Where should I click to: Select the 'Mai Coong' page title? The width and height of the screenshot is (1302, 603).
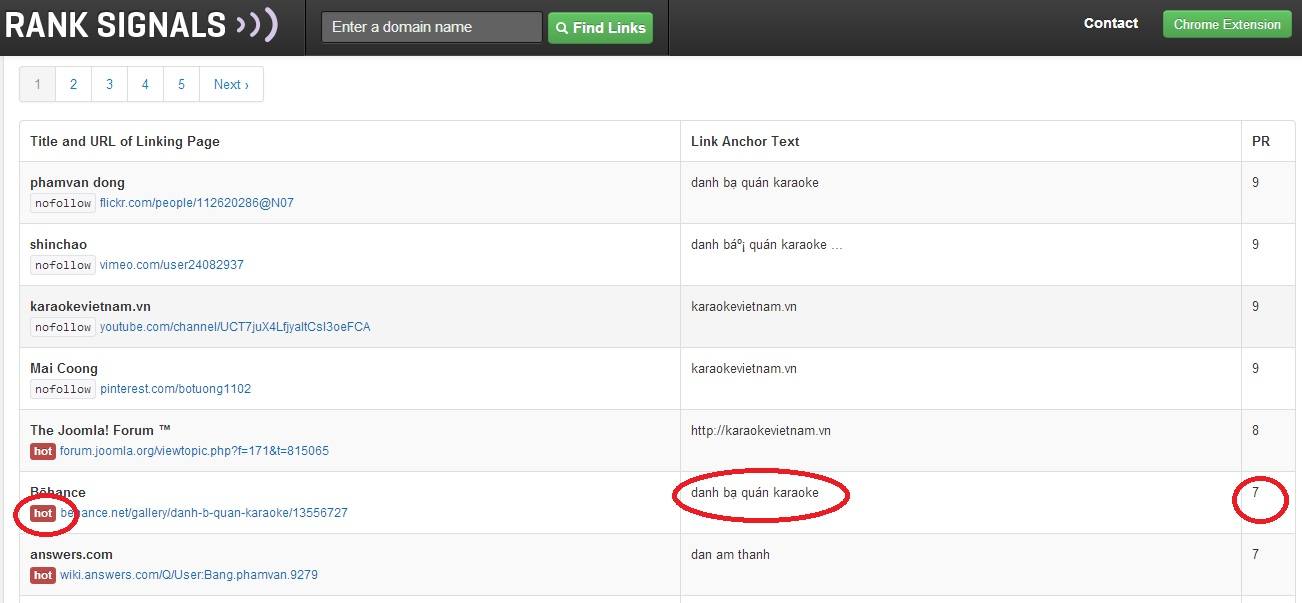pos(64,368)
